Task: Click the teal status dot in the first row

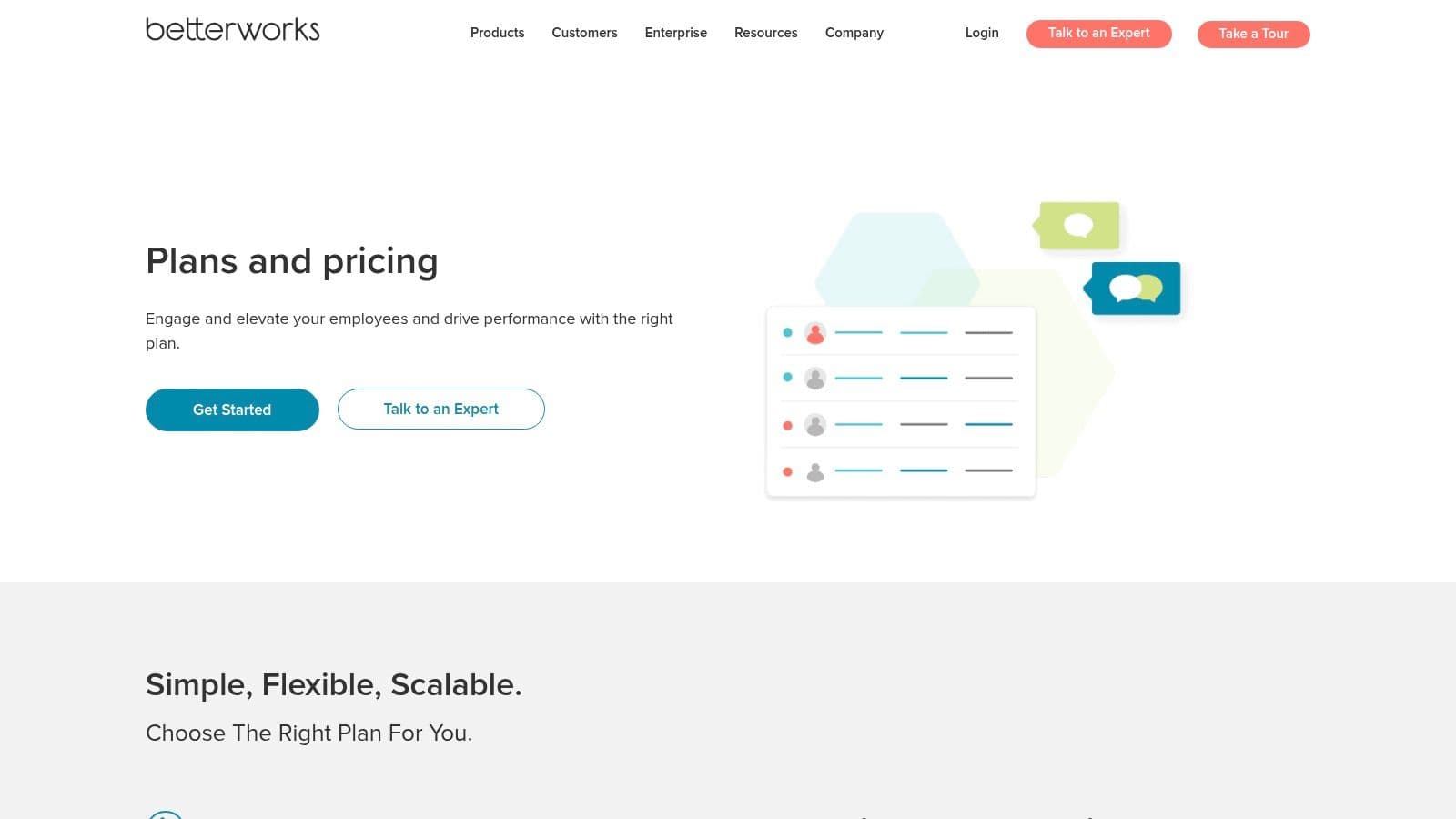Action: click(x=787, y=332)
